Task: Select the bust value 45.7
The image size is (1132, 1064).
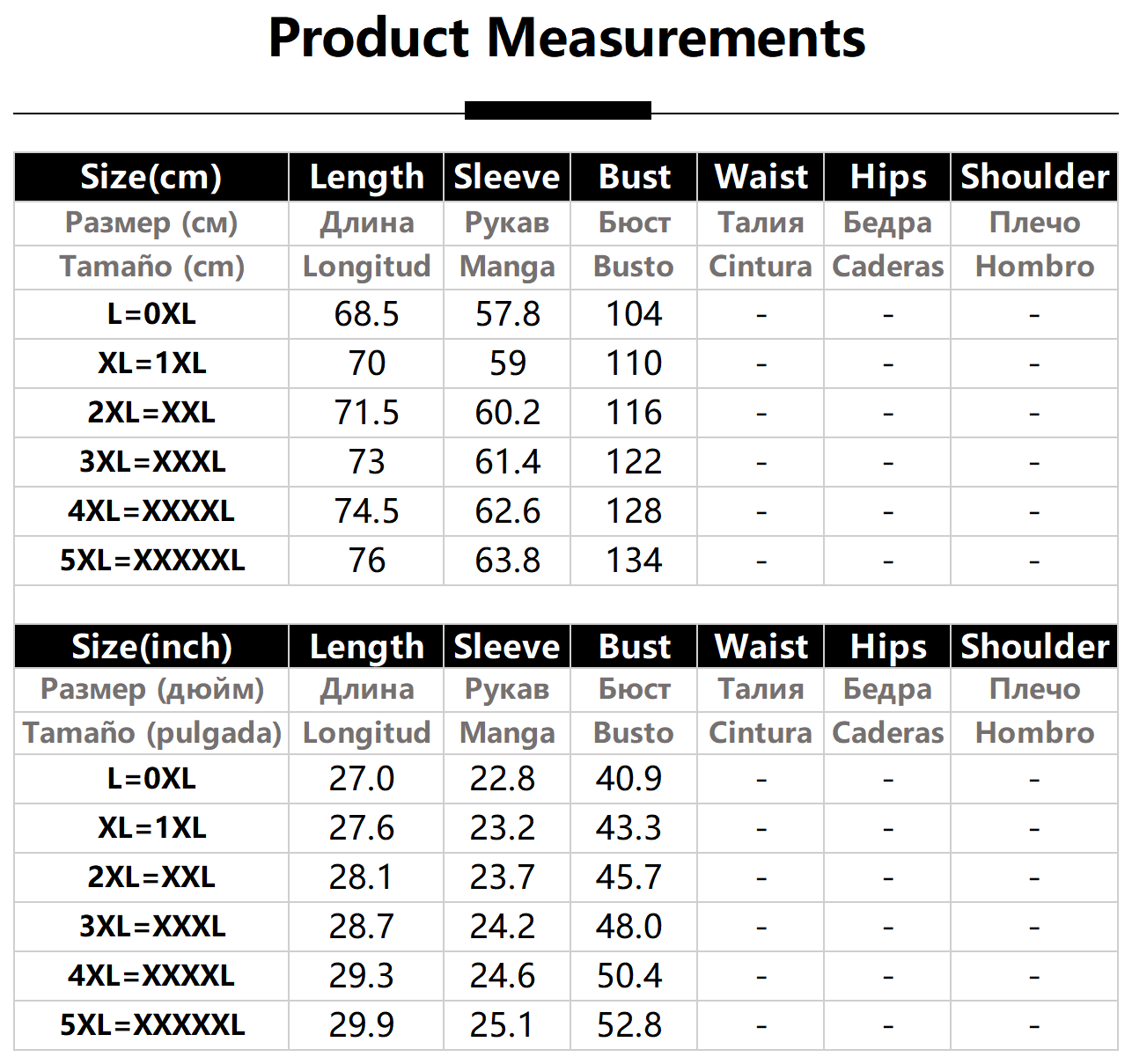Action: pyautogui.click(x=628, y=877)
